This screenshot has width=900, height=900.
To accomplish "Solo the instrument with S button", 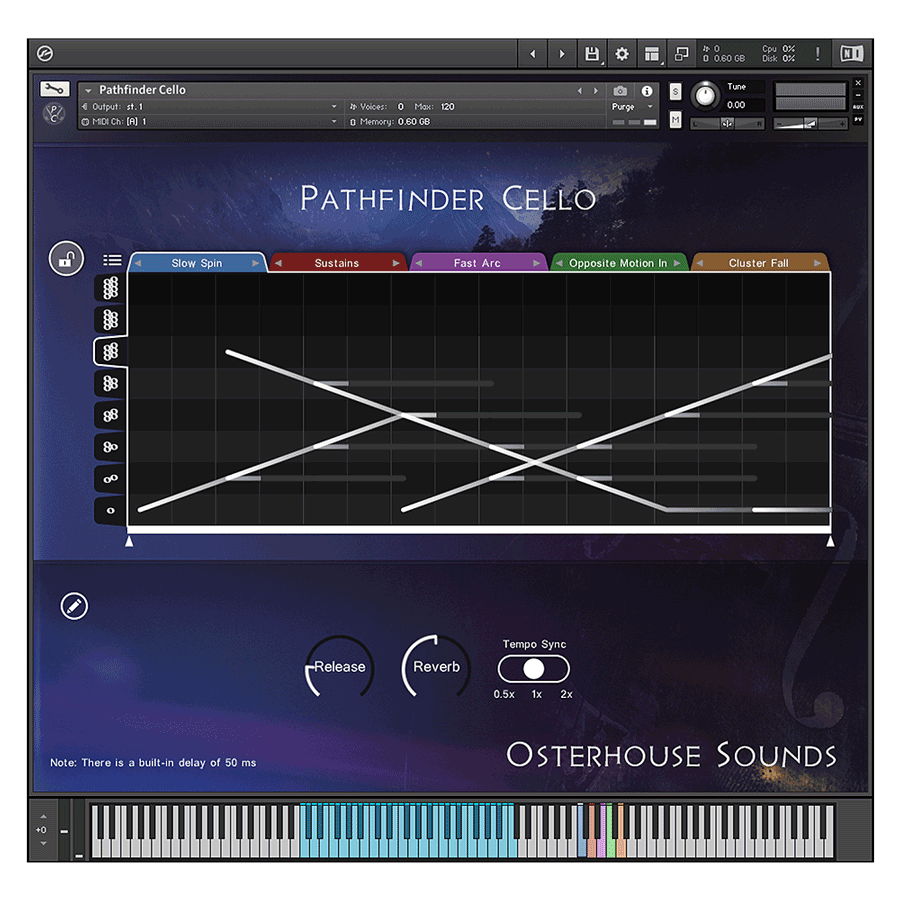I will pos(676,92).
